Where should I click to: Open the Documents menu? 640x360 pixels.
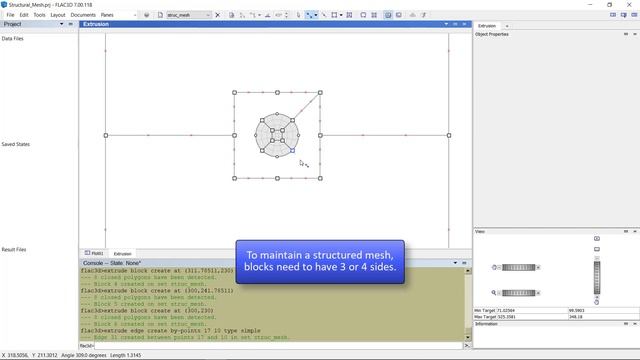coord(83,15)
